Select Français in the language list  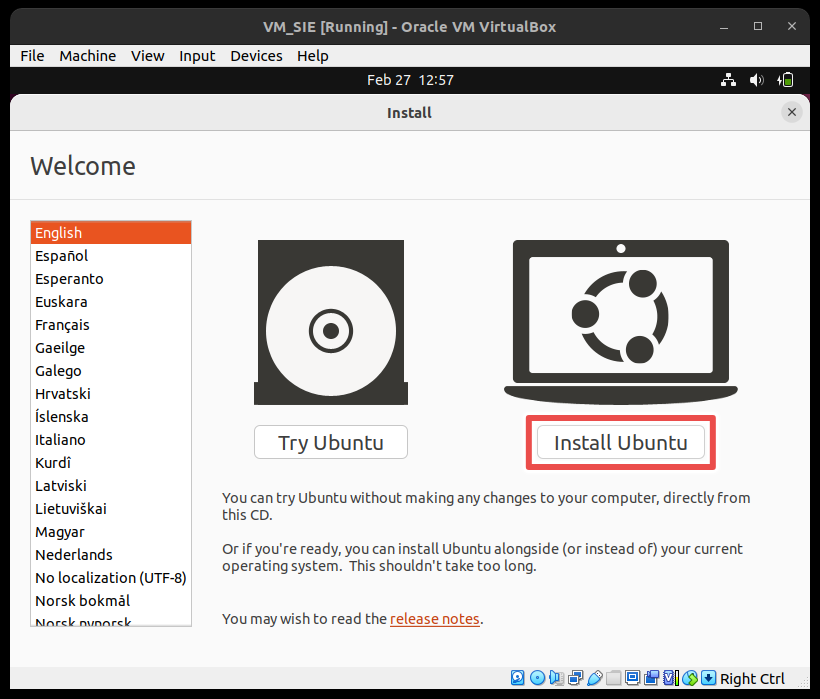111,325
